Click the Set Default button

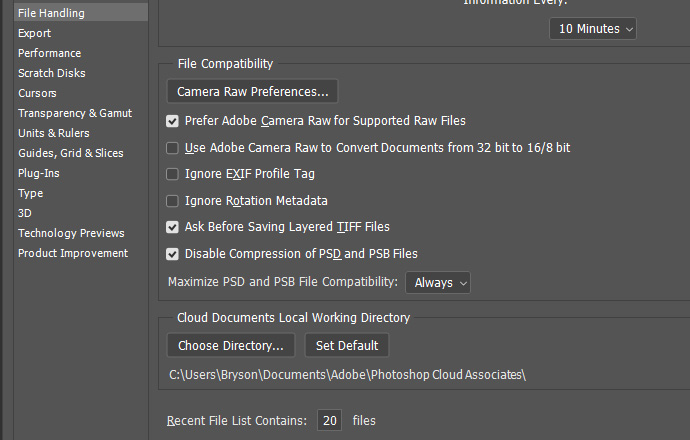(x=347, y=345)
